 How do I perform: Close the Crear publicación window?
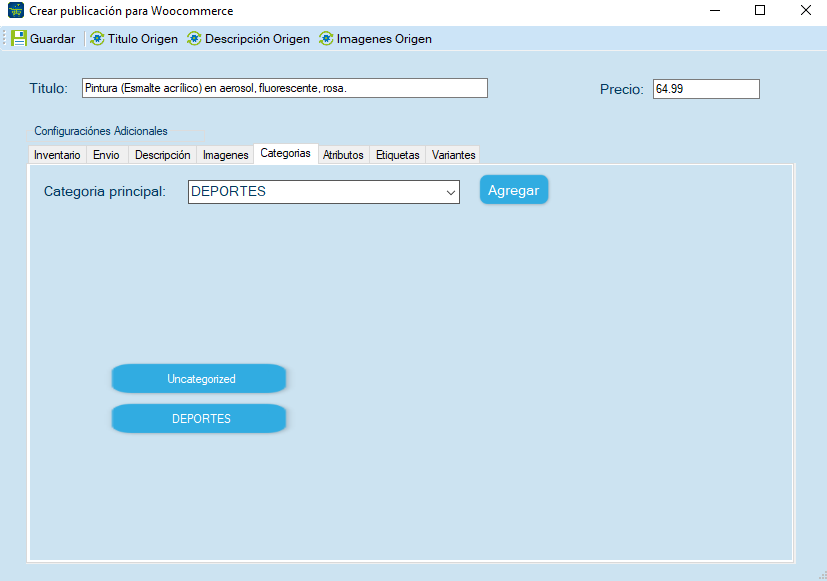pyautogui.click(x=805, y=11)
